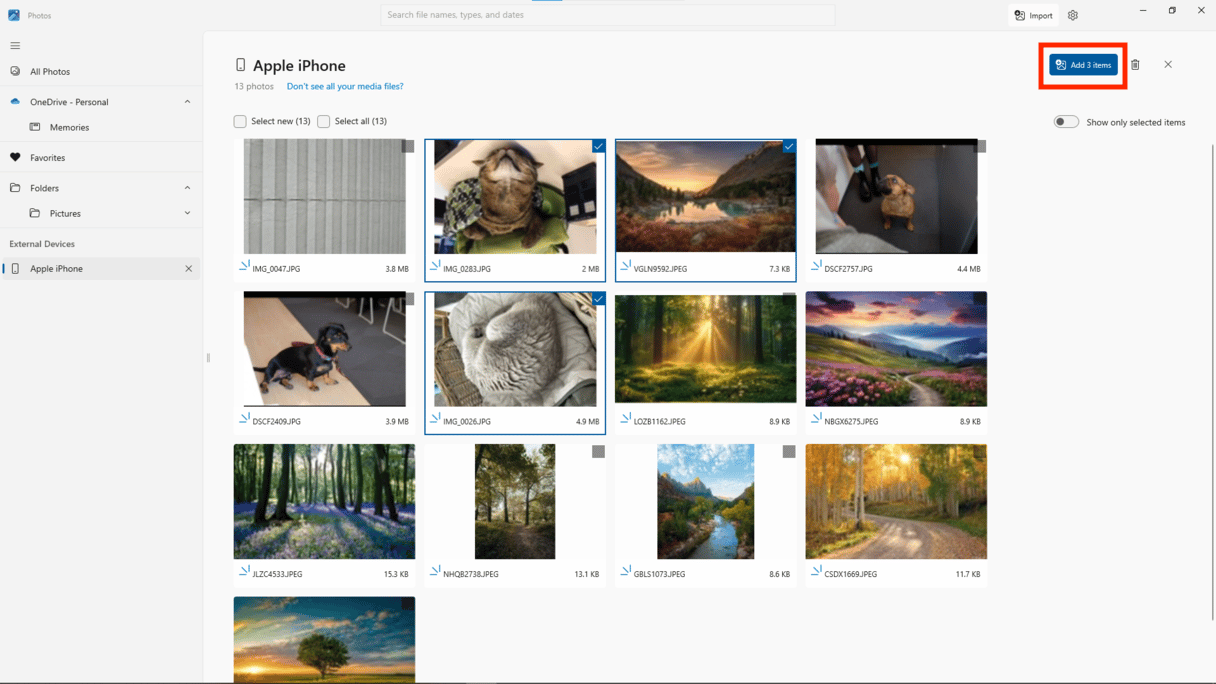Deselect the IMG_0283.JPG photo checkbox

(598, 147)
